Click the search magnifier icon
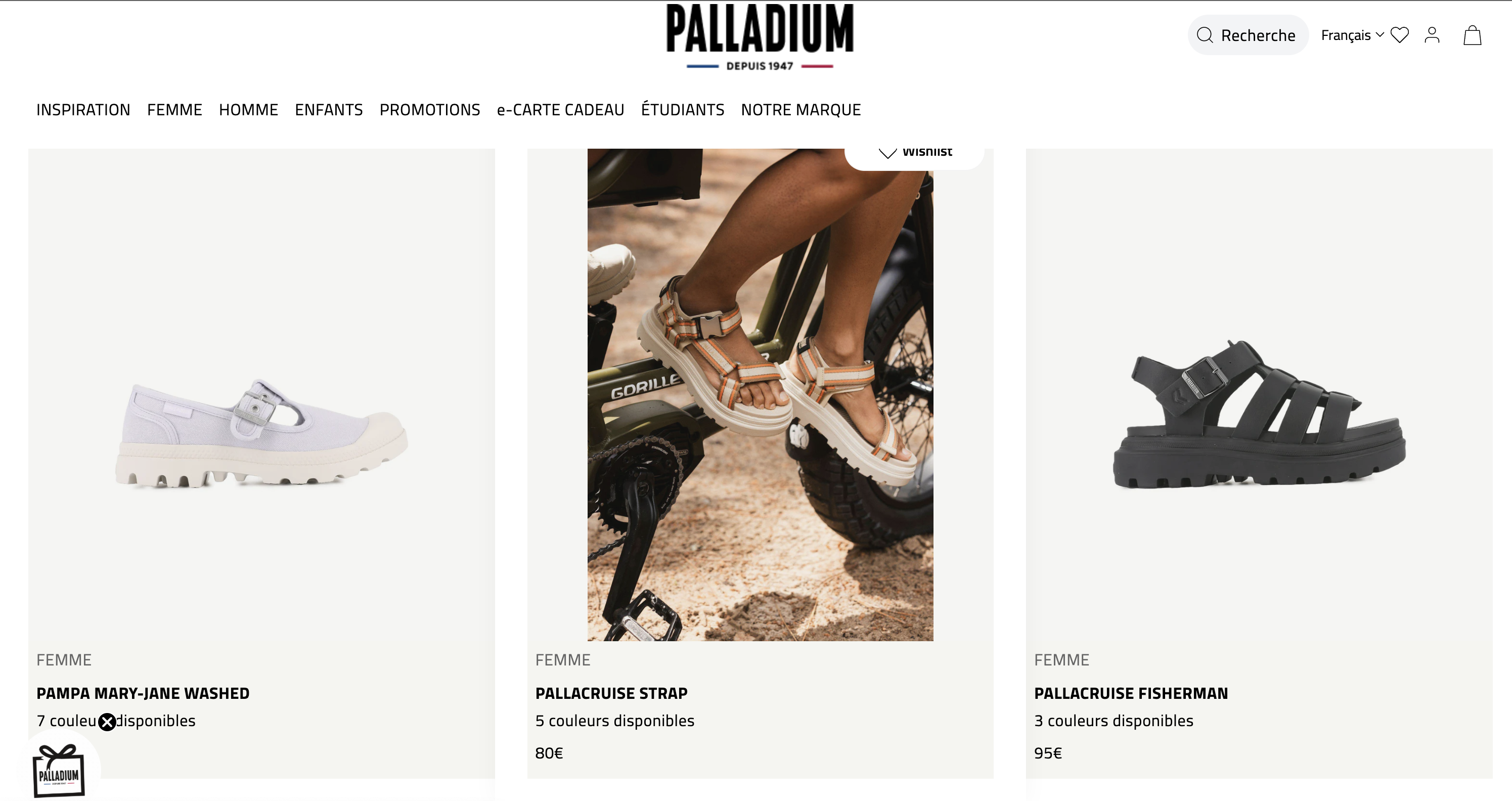Image resolution: width=1512 pixels, height=801 pixels. [x=1205, y=35]
